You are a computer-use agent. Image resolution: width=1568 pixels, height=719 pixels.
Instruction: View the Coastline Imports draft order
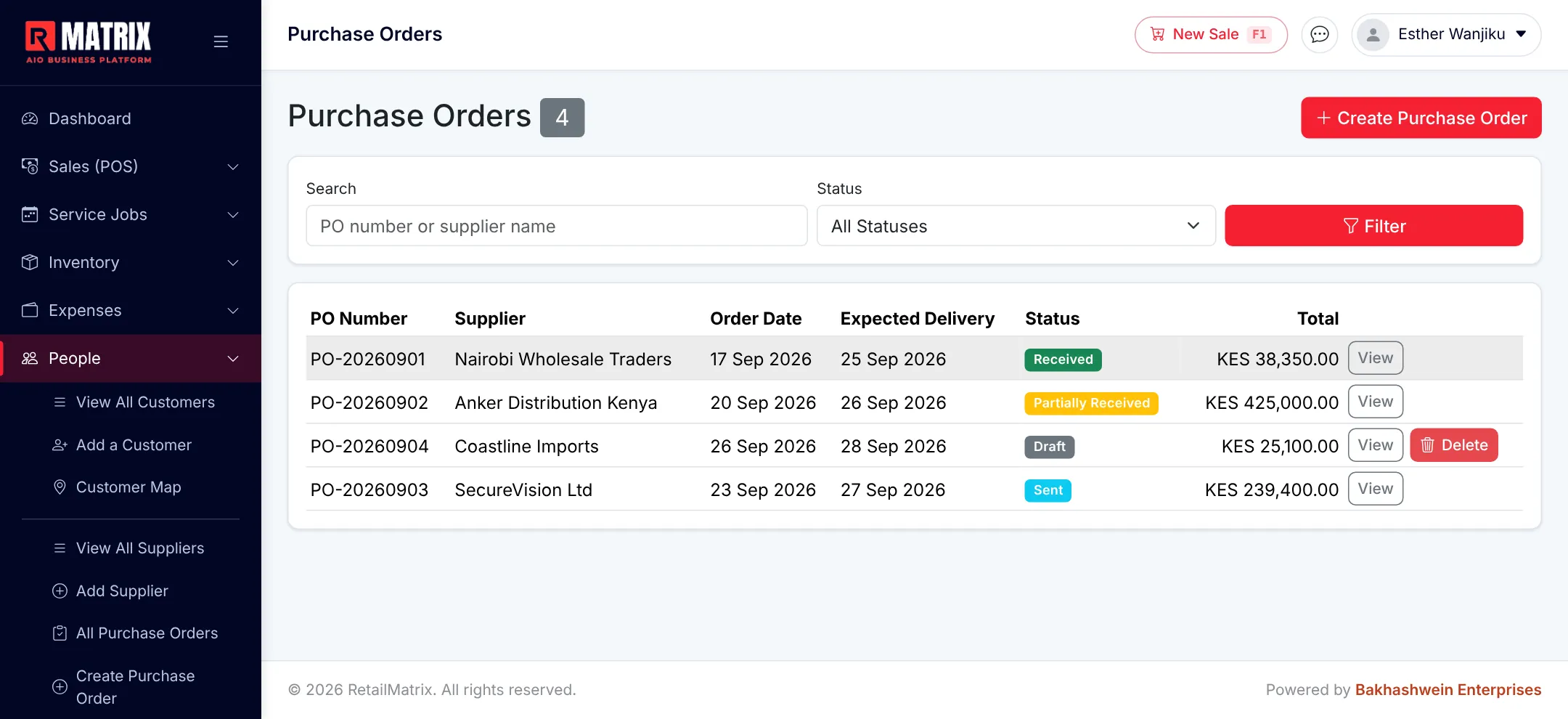[1375, 445]
